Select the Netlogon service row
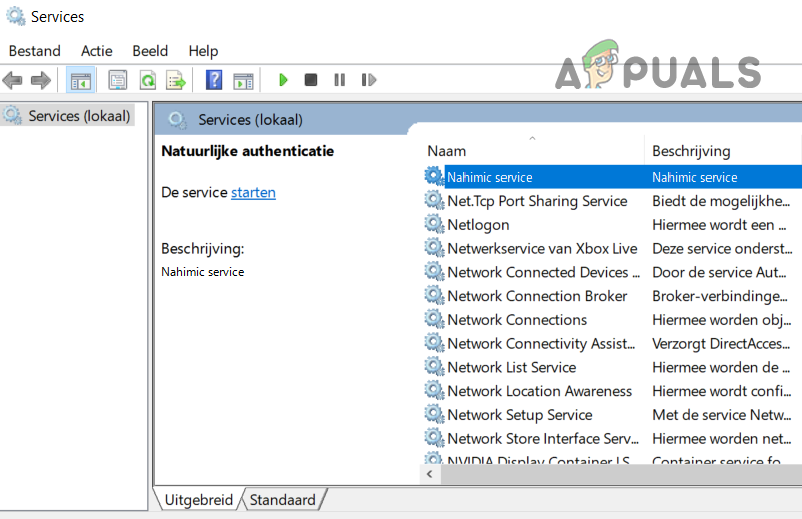 [x=612, y=224]
